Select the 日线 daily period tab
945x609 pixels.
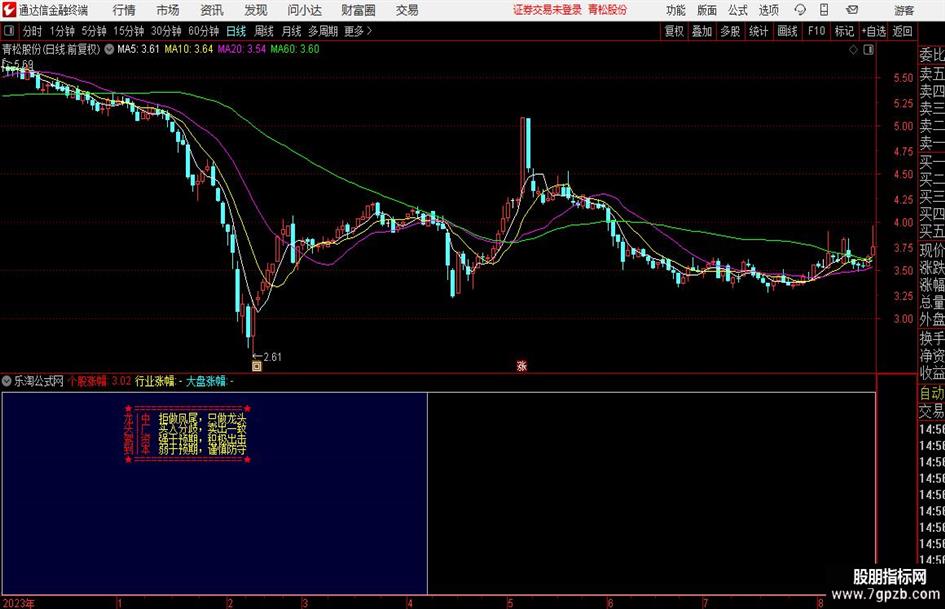pos(236,31)
